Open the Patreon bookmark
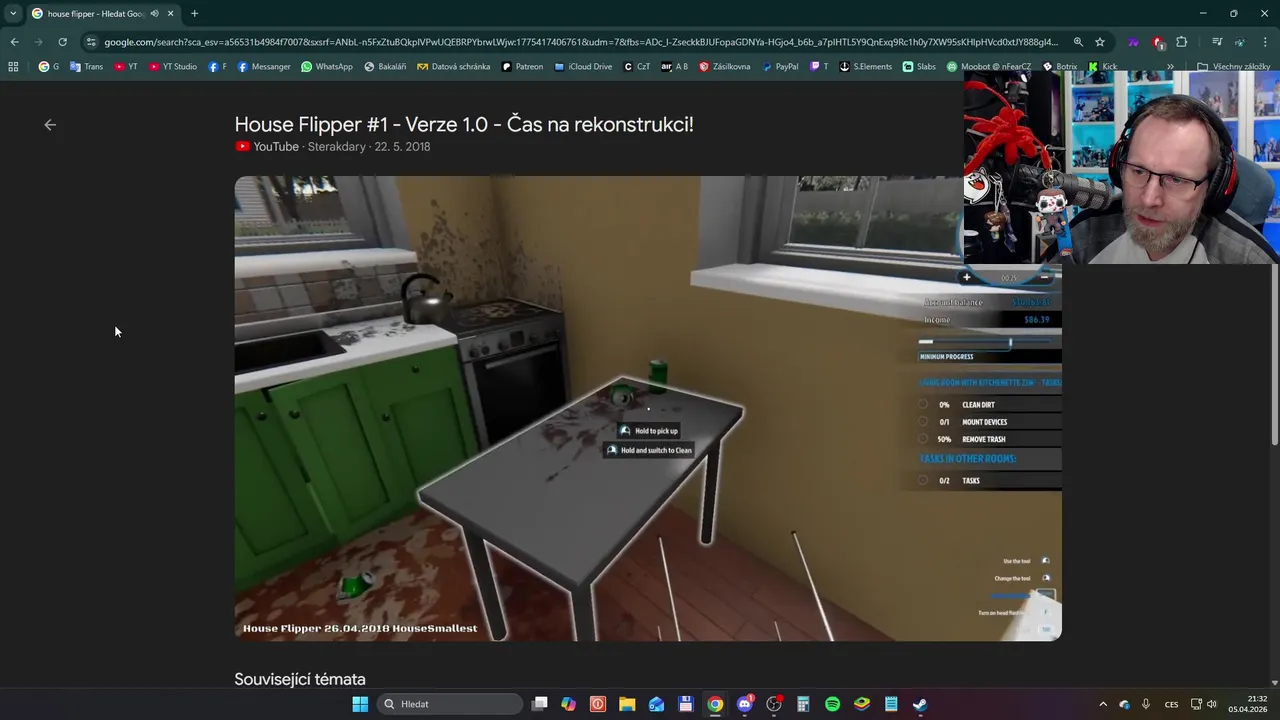Viewport: 1280px width, 720px height. pos(522,67)
